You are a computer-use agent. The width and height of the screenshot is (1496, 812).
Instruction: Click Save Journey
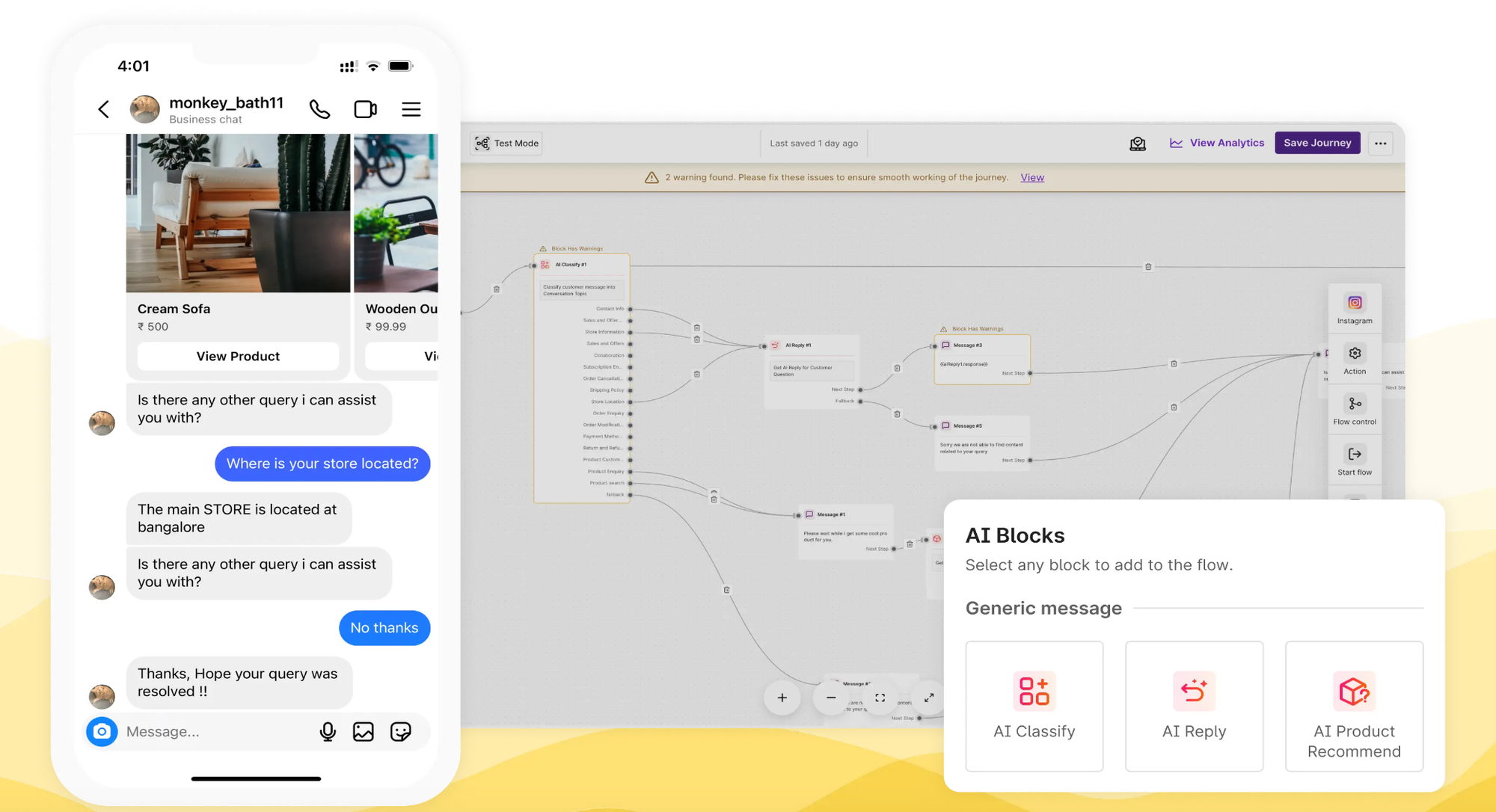click(1316, 143)
